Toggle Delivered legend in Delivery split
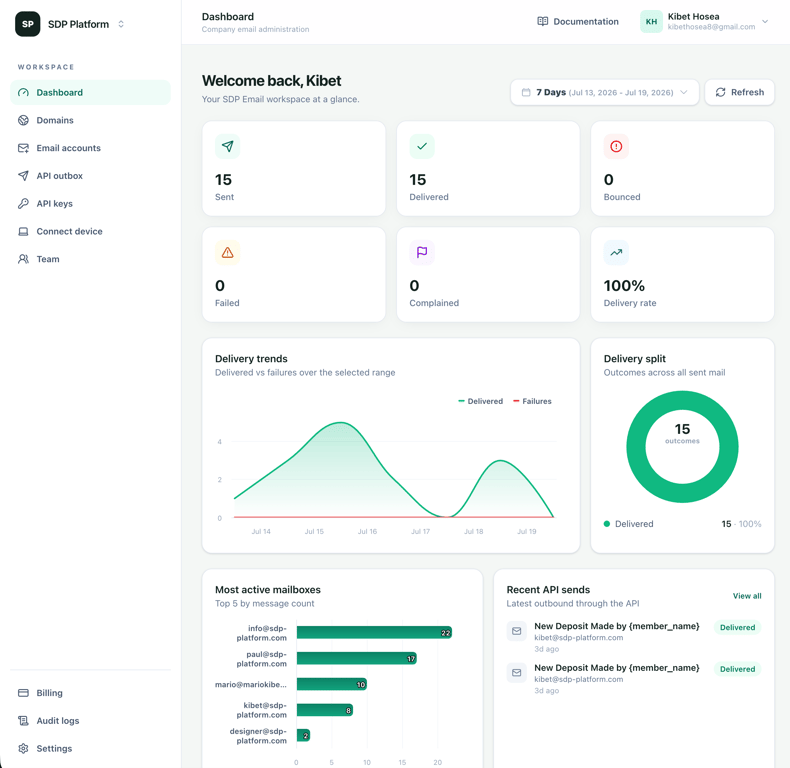The width and height of the screenshot is (790, 768). point(628,524)
